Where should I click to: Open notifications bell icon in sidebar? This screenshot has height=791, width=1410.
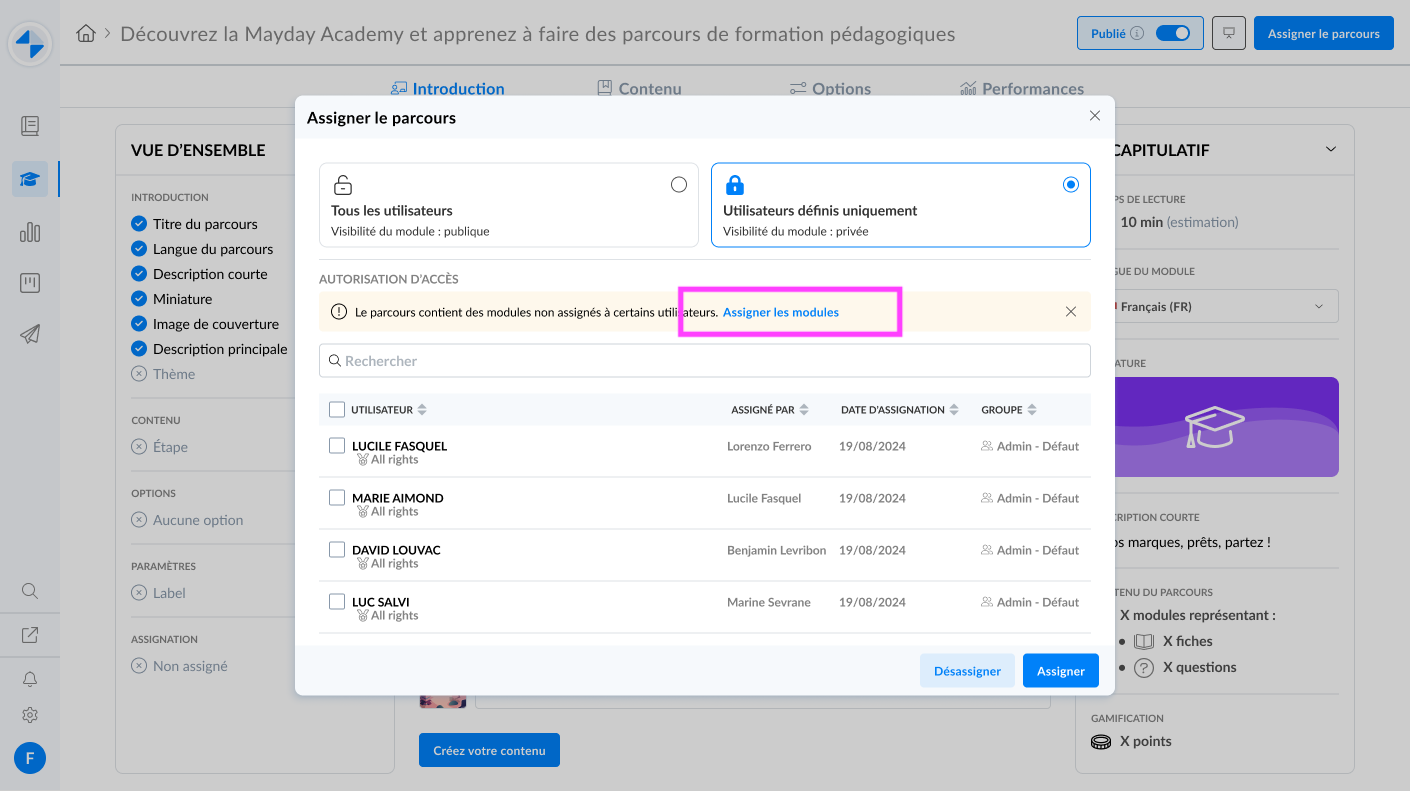tap(30, 680)
